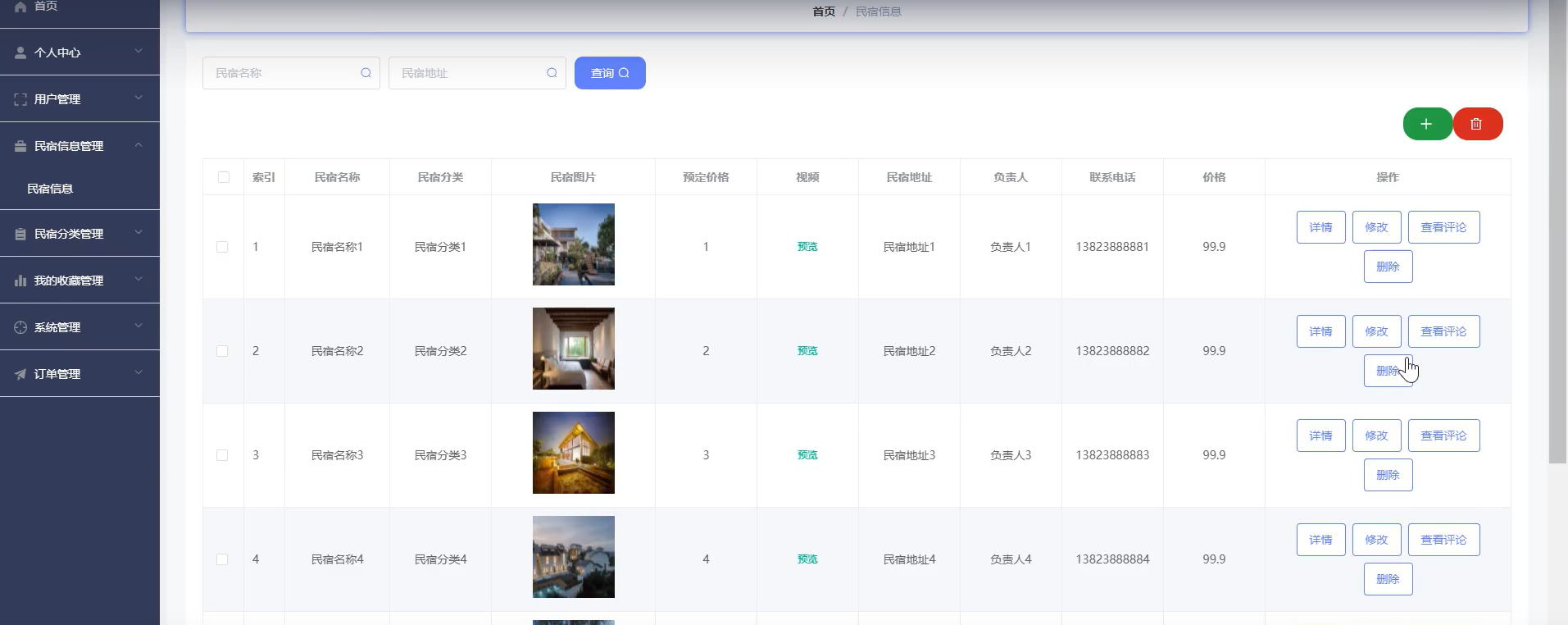The image size is (1568, 625).
Task: Open the 民宿名称4 waterfront thumbnail
Action: (574, 557)
